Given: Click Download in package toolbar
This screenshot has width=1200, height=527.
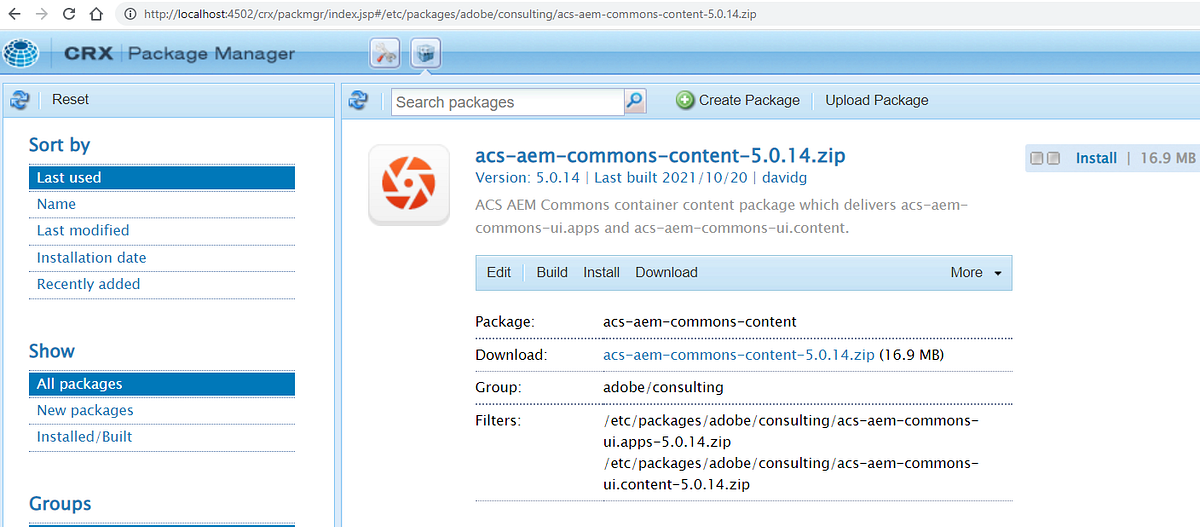Looking at the screenshot, I should point(667,272).
